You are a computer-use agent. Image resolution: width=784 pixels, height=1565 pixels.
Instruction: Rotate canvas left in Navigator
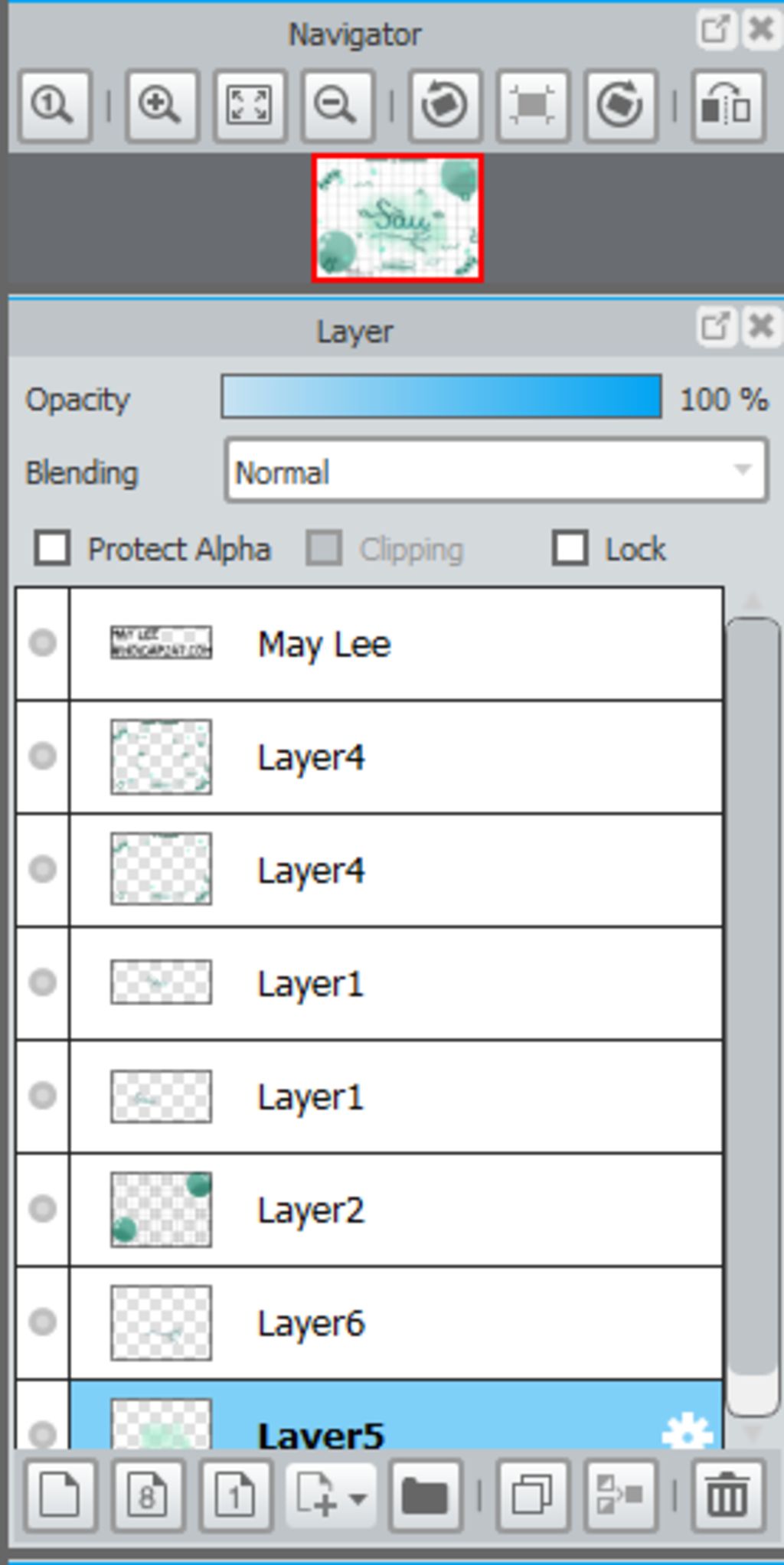click(x=445, y=106)
